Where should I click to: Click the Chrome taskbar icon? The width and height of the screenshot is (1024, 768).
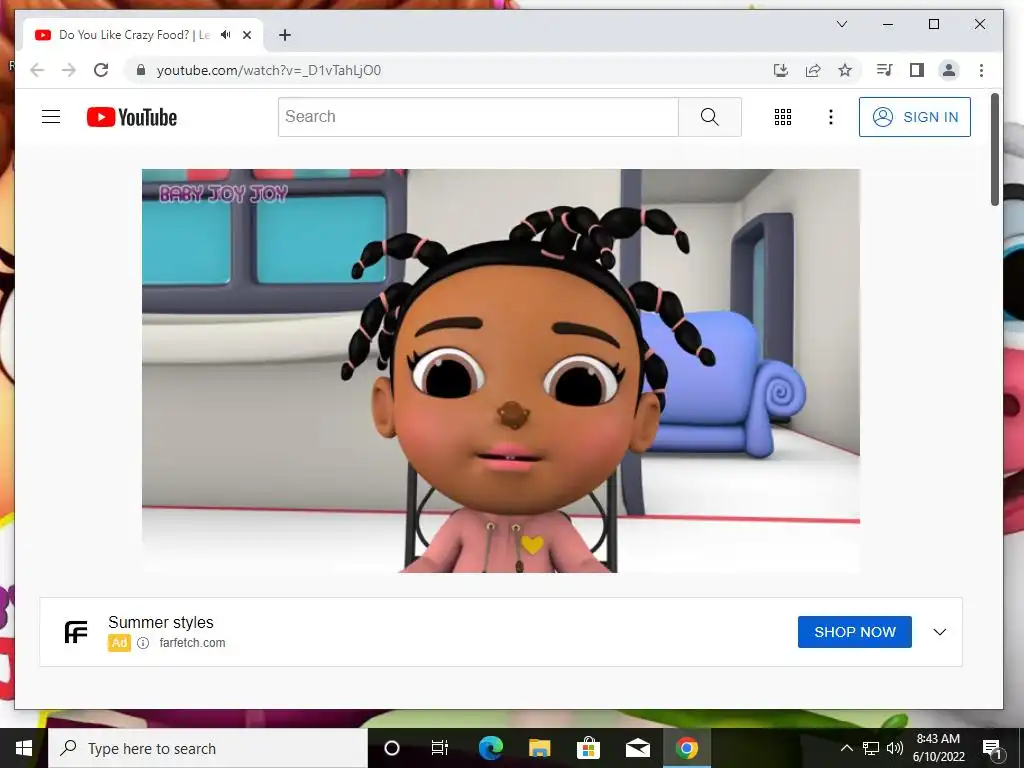coord(686,748)
